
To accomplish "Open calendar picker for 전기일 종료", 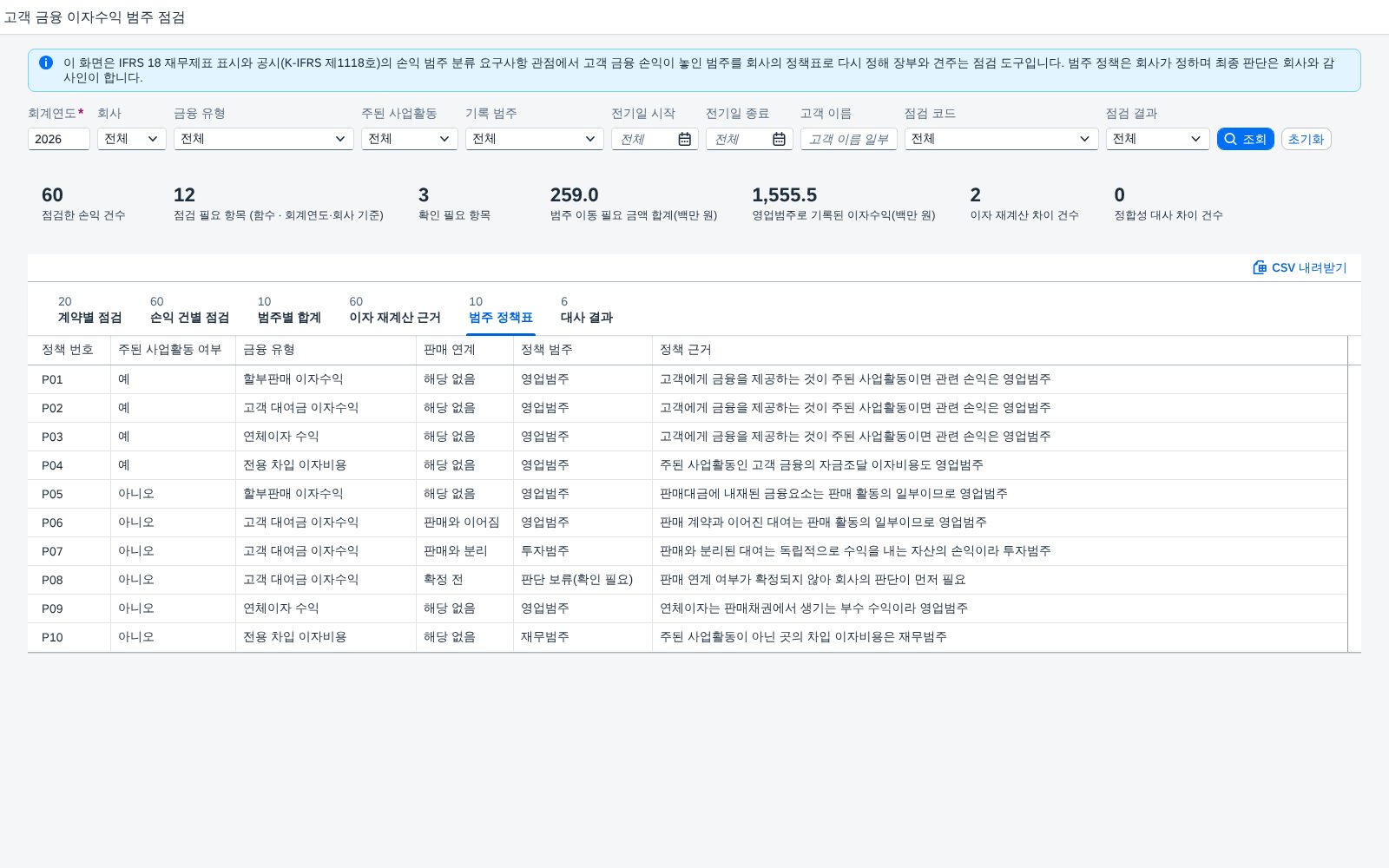I will (779, 139).
